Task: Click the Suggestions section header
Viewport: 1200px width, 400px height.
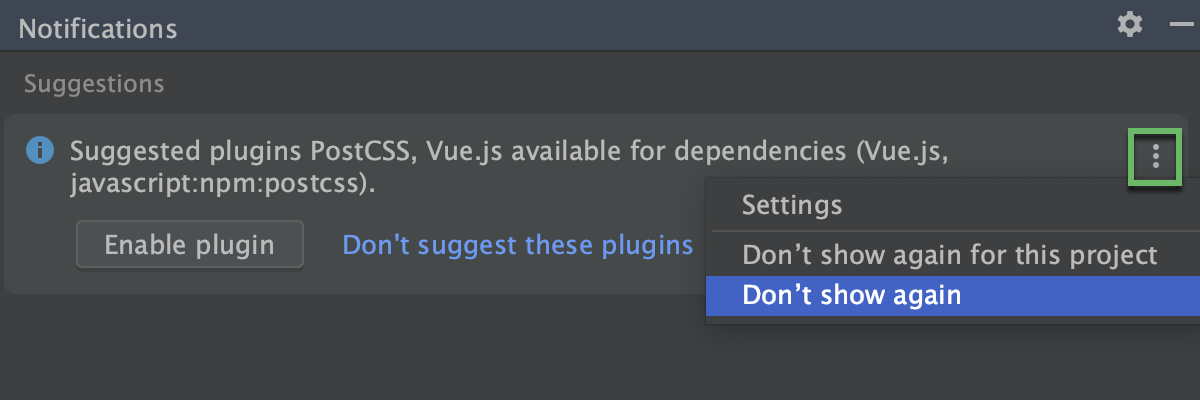Action: coord(94,84)
